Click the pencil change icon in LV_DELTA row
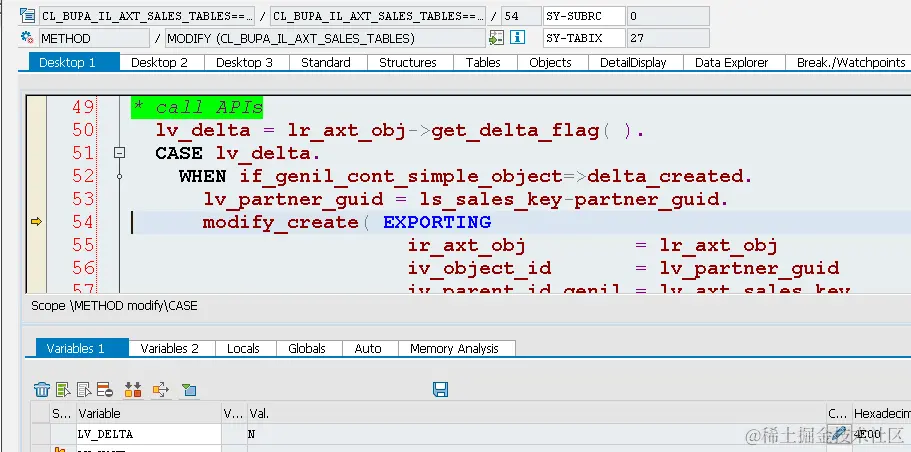911x452 pixels. click(838, 433)
